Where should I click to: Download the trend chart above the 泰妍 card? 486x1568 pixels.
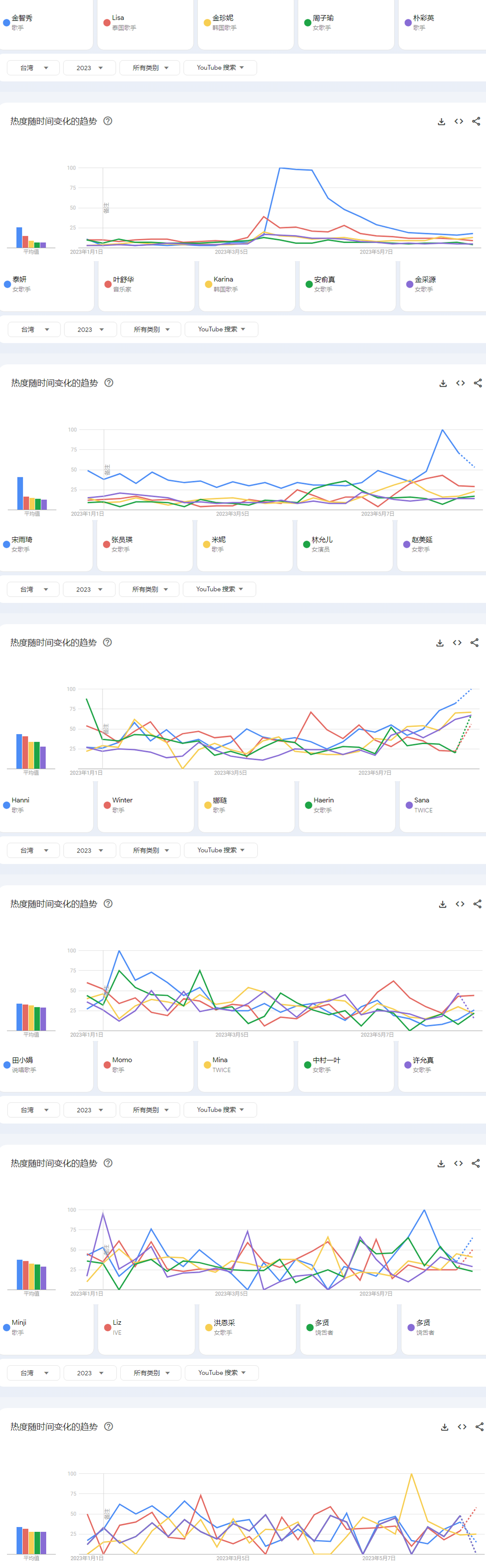pos(441,122)
